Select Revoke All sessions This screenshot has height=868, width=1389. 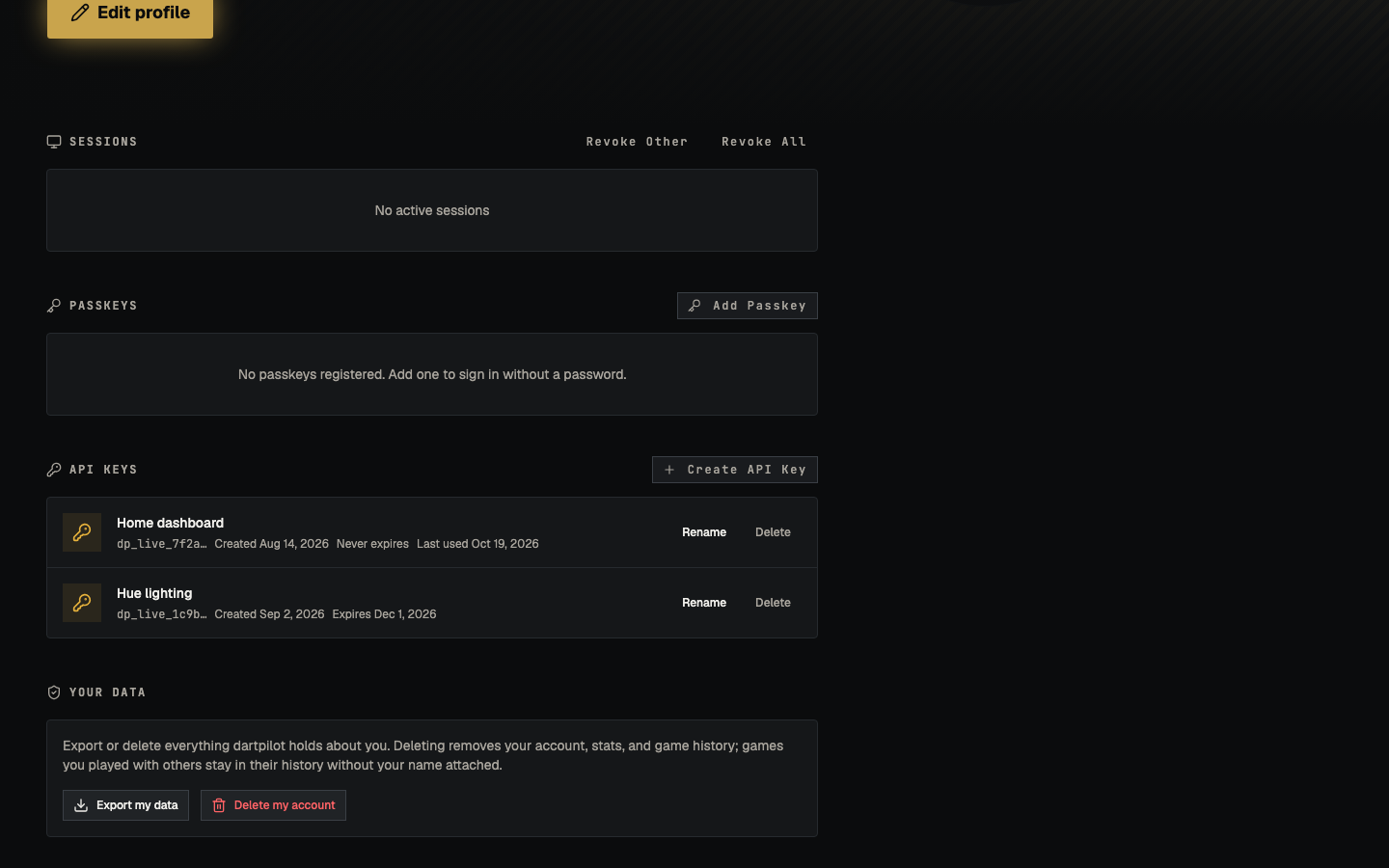764,142
